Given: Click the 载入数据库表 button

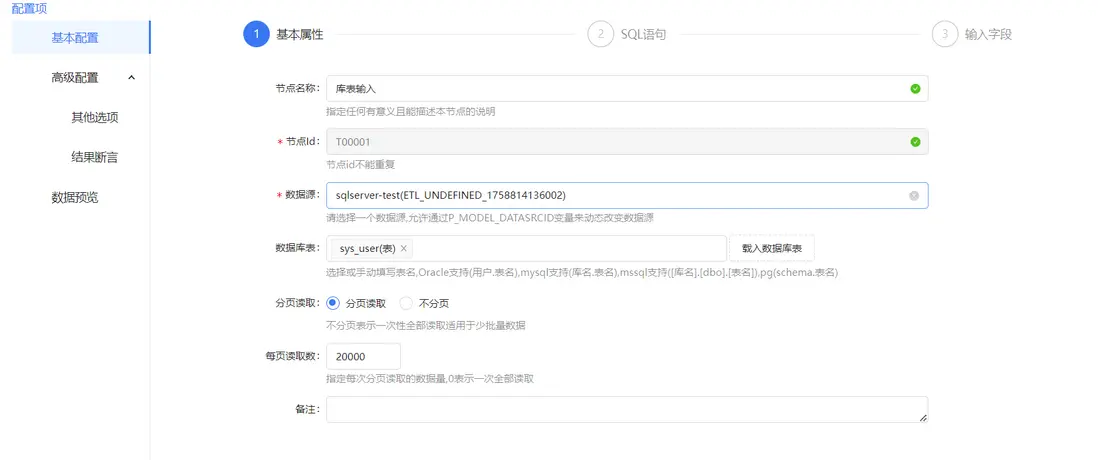Looking at the screenshot, I should point(772,249).
